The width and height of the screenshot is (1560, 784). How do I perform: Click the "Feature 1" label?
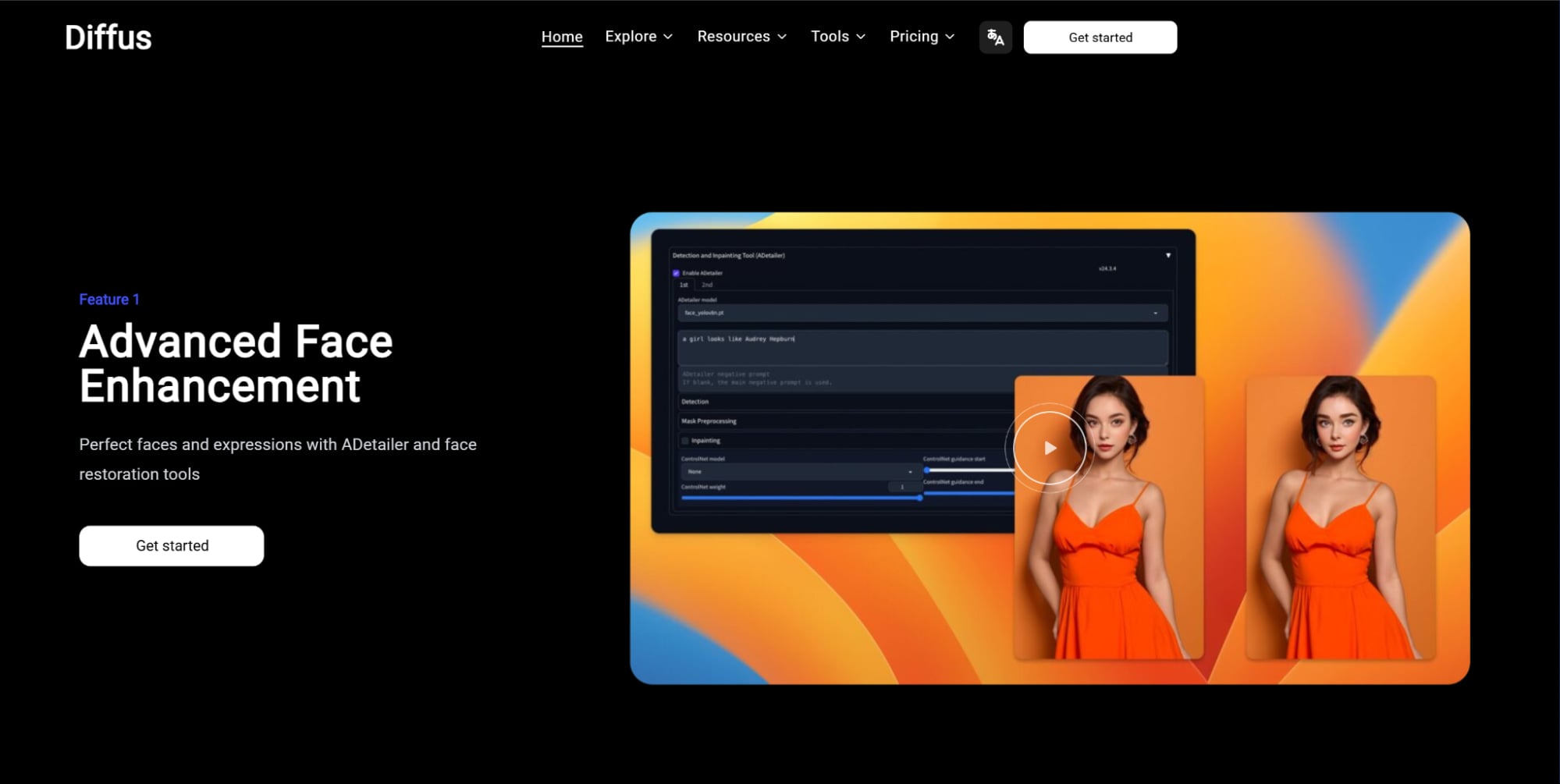pos(109,300)
